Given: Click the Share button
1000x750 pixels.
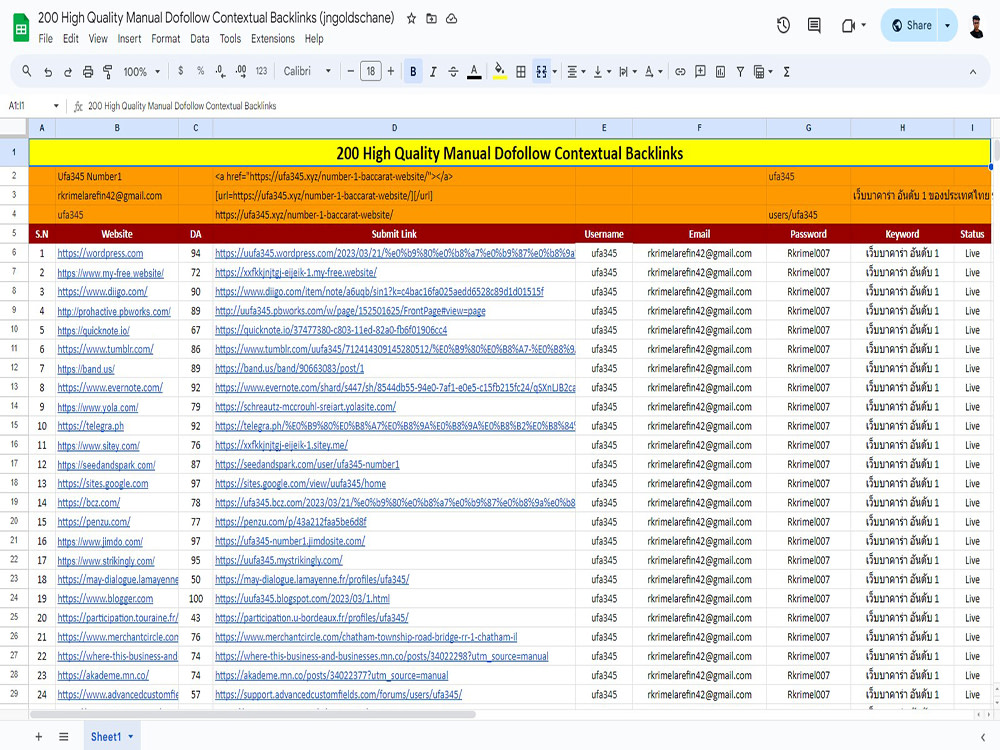Looking at the screenshot, I should 910,26.
